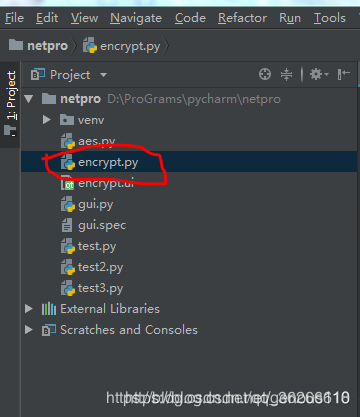Expand the venv folder
360x417 pixels.
point(46,120)
